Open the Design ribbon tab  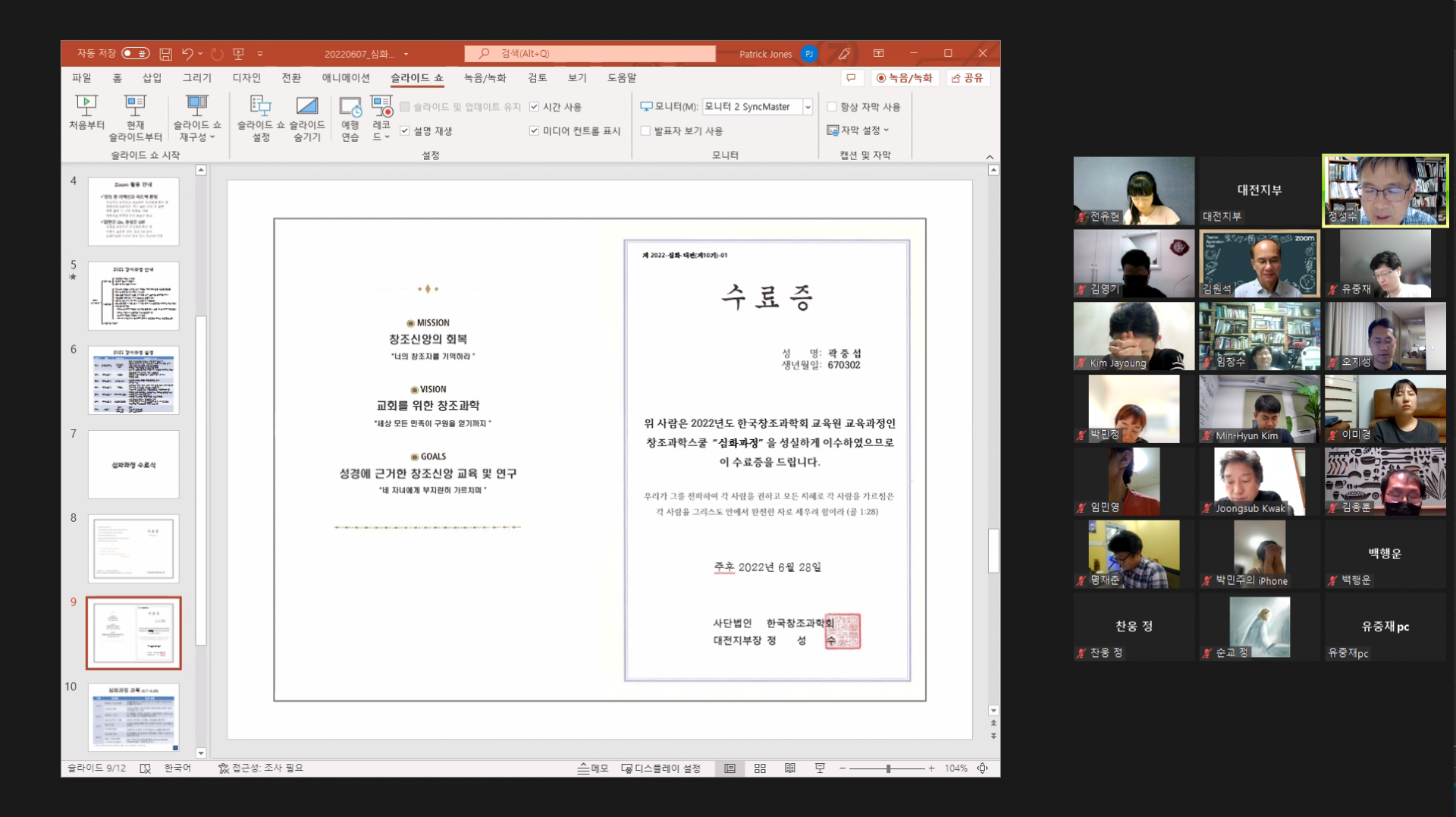click(x=246, y=77)
